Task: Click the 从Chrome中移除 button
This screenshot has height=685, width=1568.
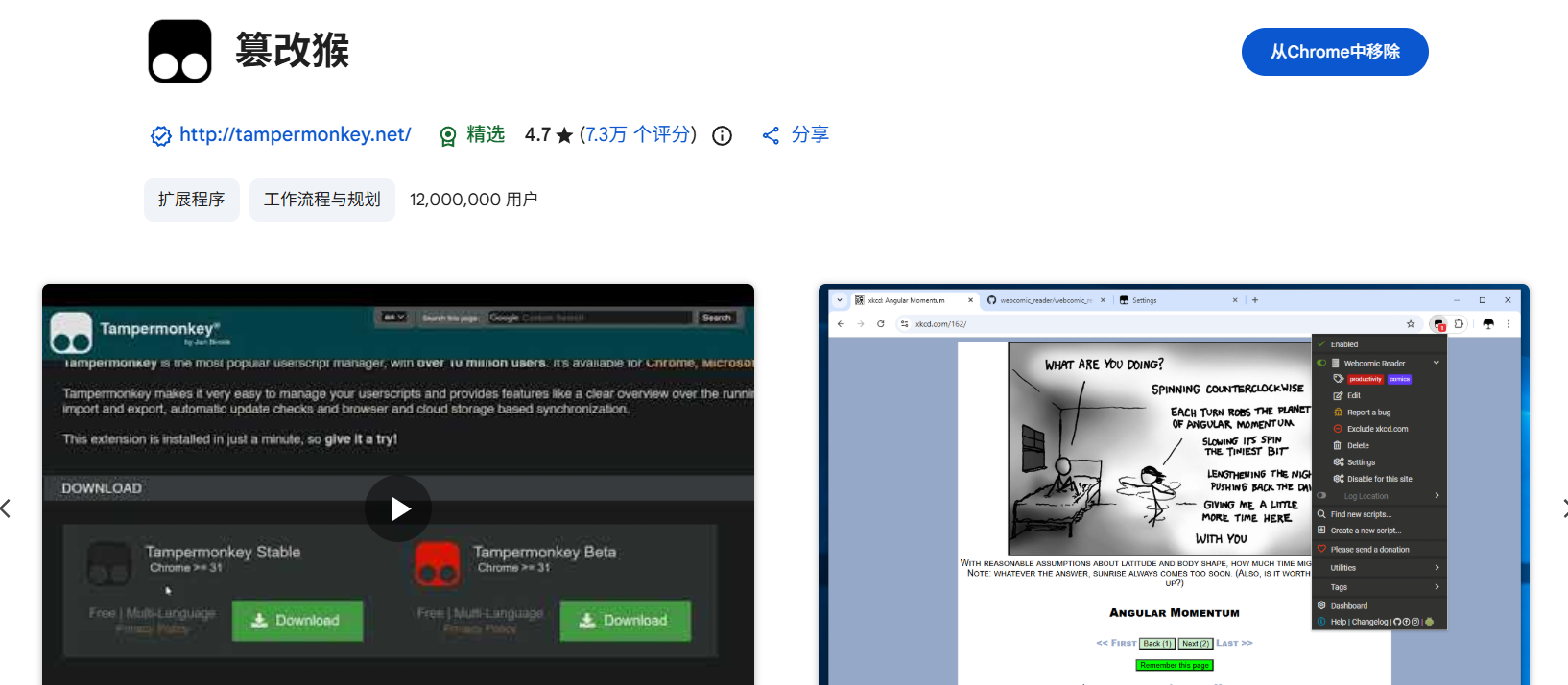Action: coord(1334,52)
